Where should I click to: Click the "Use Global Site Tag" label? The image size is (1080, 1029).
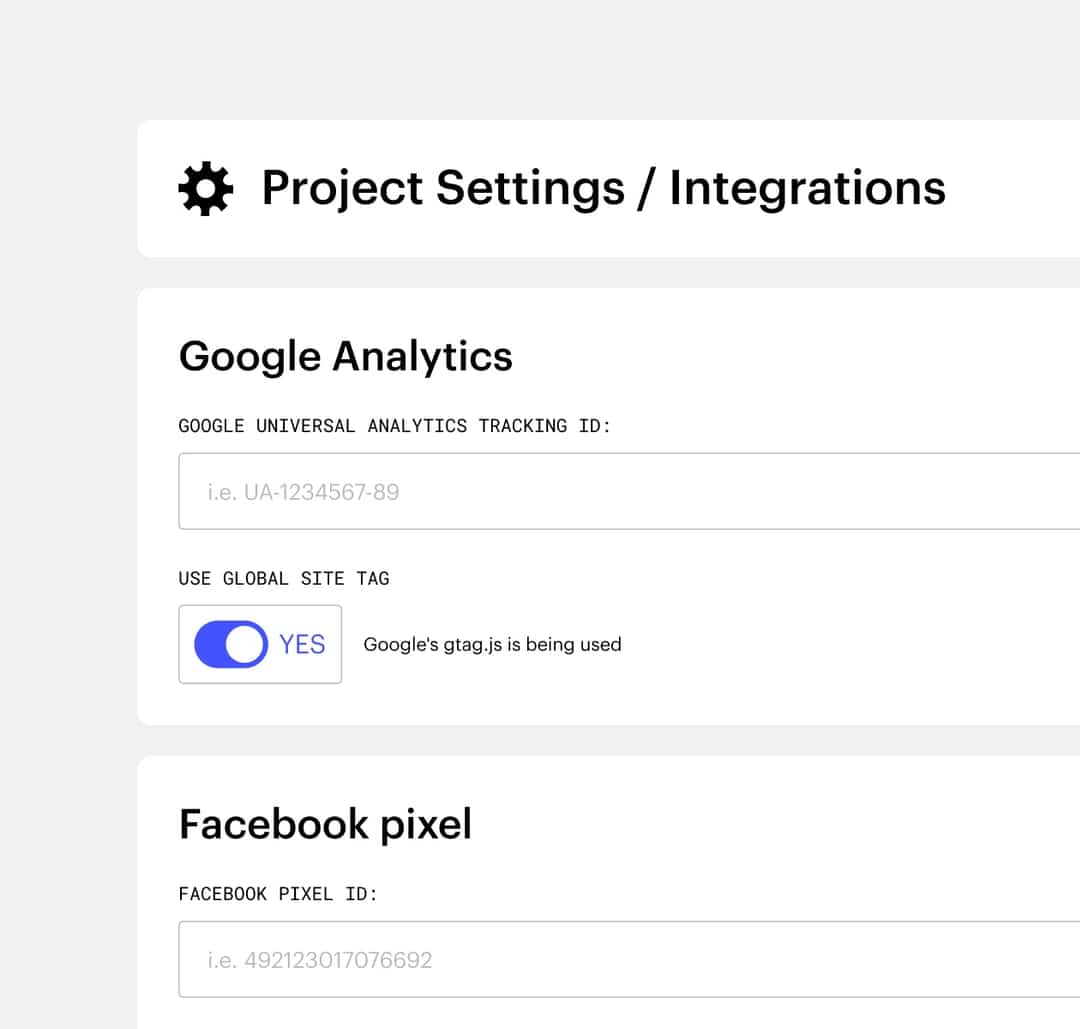tap(283, 578)
